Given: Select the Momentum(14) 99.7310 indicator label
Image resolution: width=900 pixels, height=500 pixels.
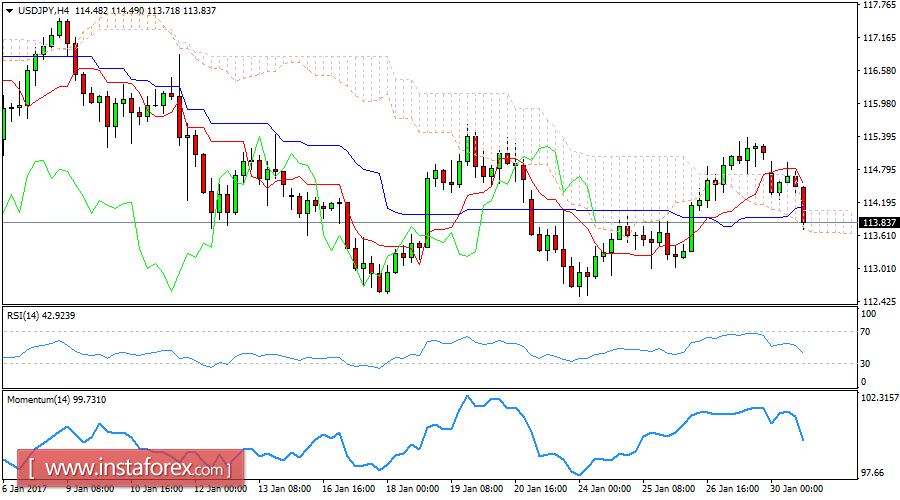Looking at the screenshot, I should pyautogui.click(x=56, y=400).
